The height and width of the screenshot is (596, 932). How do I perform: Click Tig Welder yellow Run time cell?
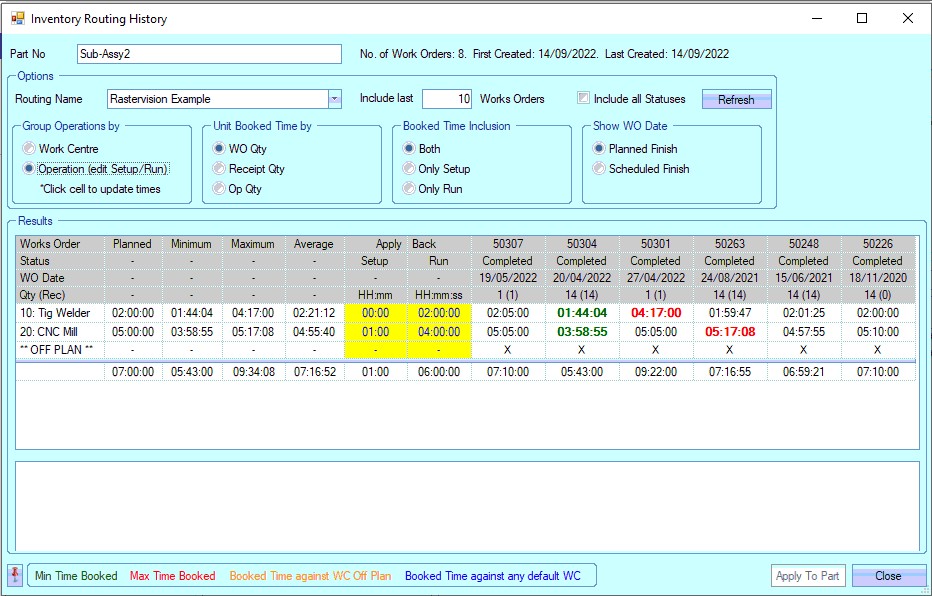click(x=439, y=313)
